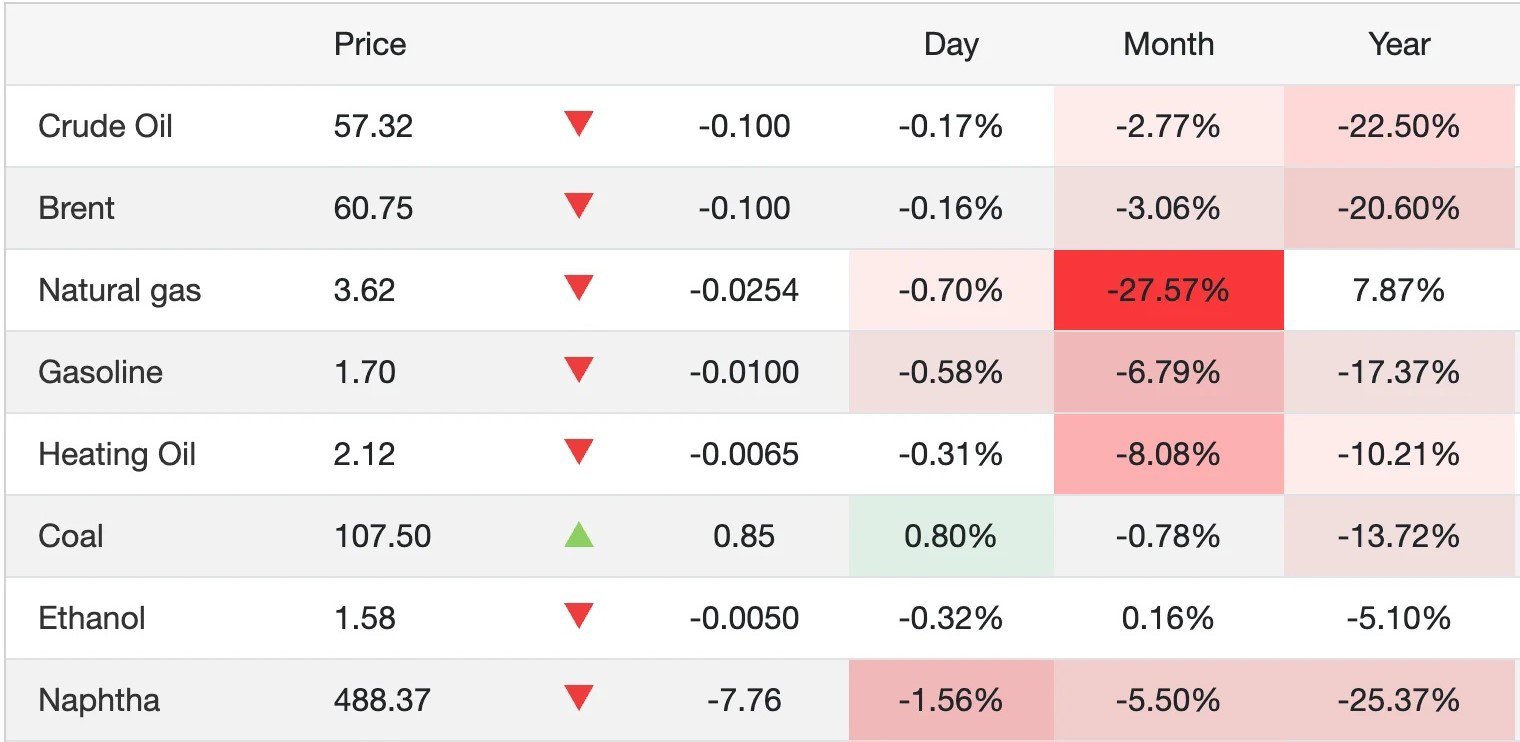Image resolution: width=1520 pixels, height=742 pixels.
Task: Select the Naphtha commodity name
Action: point(98,700)
